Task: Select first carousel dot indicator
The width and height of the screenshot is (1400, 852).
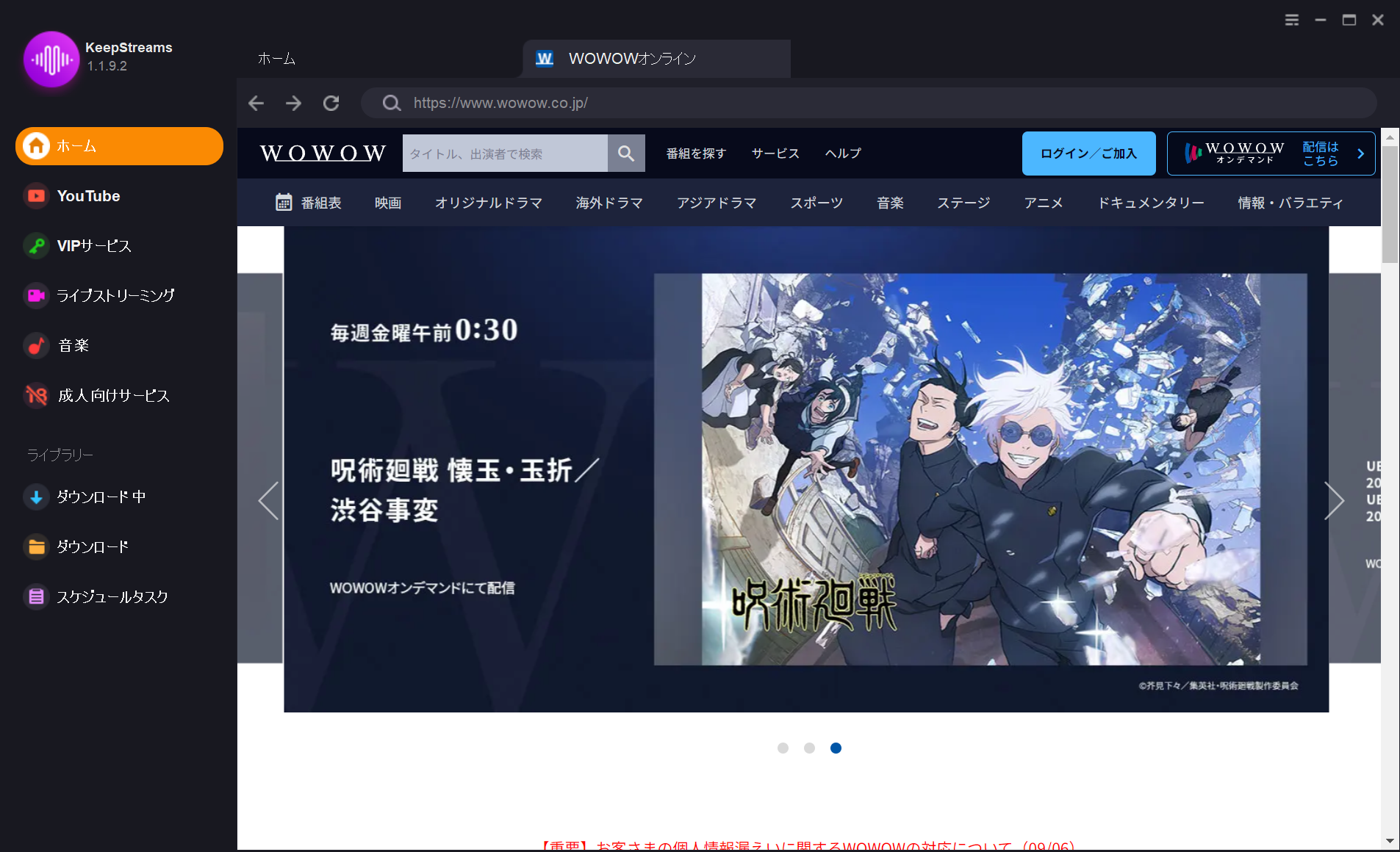Action: (783, 748)
